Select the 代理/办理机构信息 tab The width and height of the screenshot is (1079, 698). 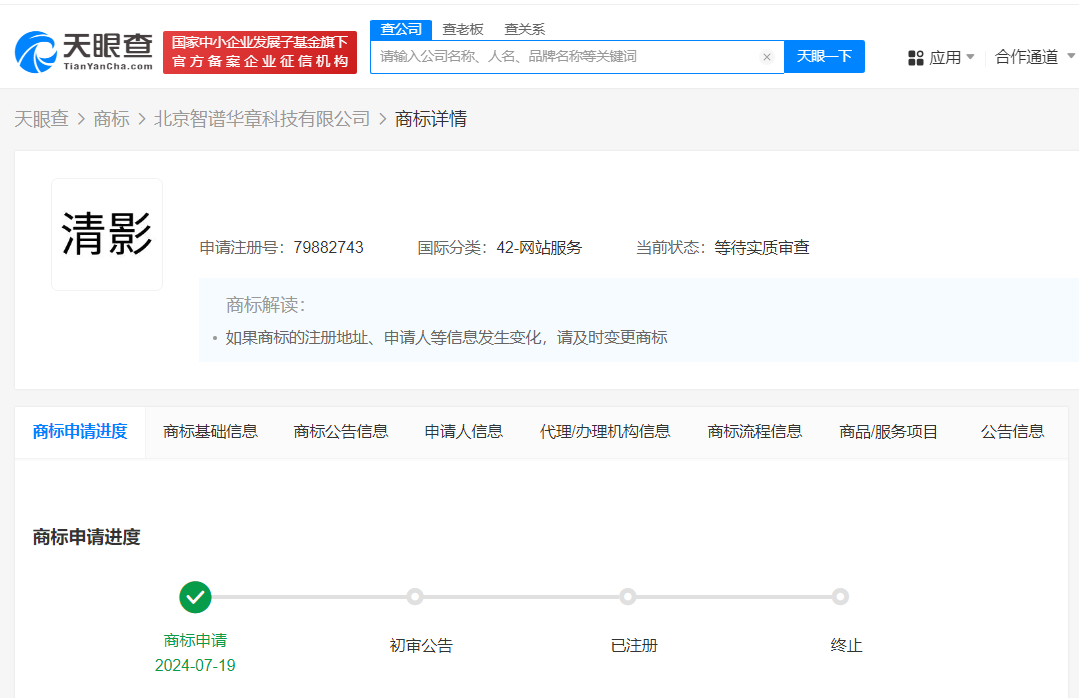pyautogui.click(x=605, y=431)
